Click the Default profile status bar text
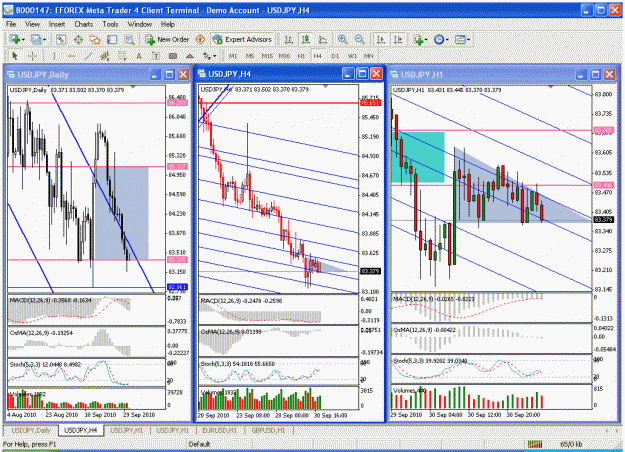 (x=199, y=444)
